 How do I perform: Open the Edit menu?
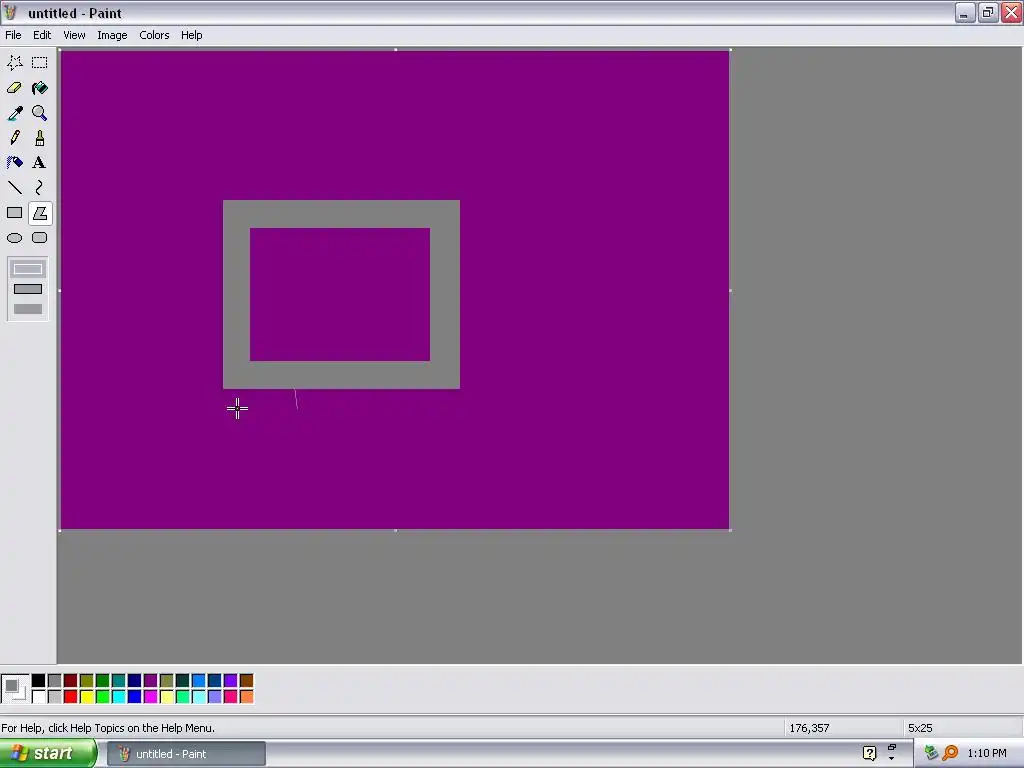point(42,35)
